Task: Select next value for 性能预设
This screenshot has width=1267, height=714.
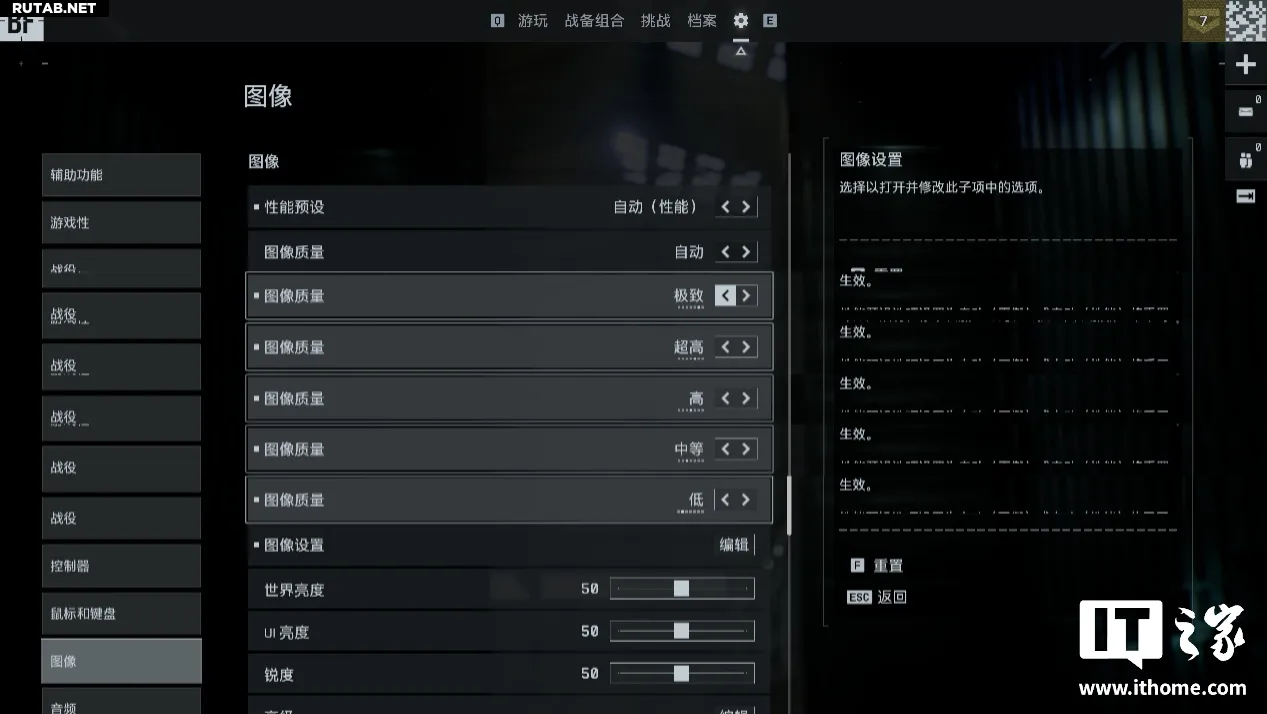Action: (746, 207)
